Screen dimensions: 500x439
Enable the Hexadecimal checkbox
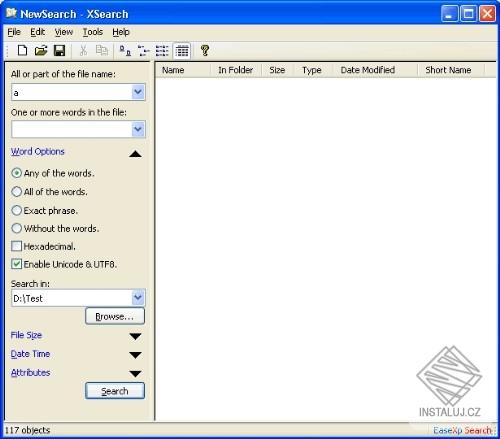click(16, 246)
